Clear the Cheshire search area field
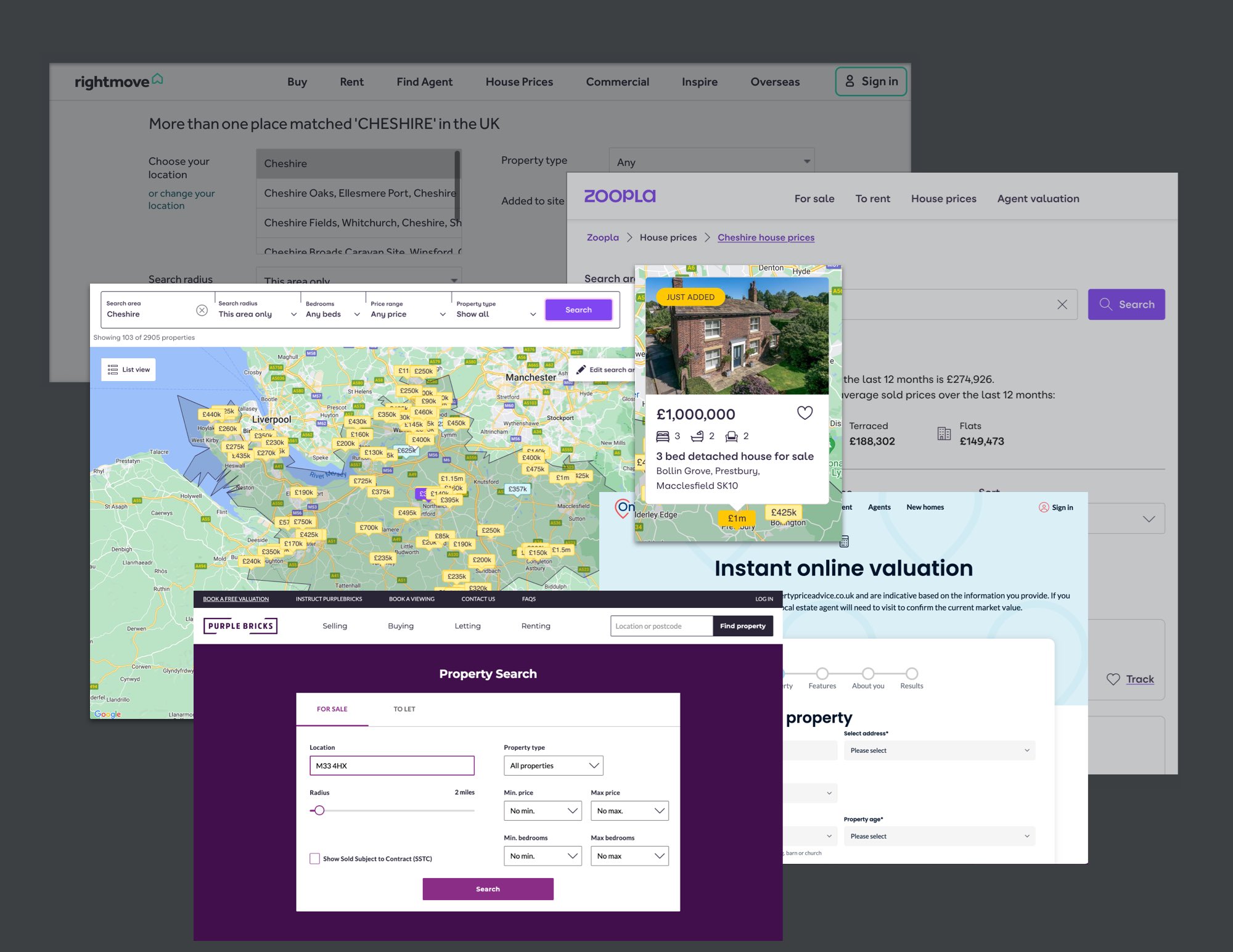This screenshot has width=1233, height=952. 202,310
